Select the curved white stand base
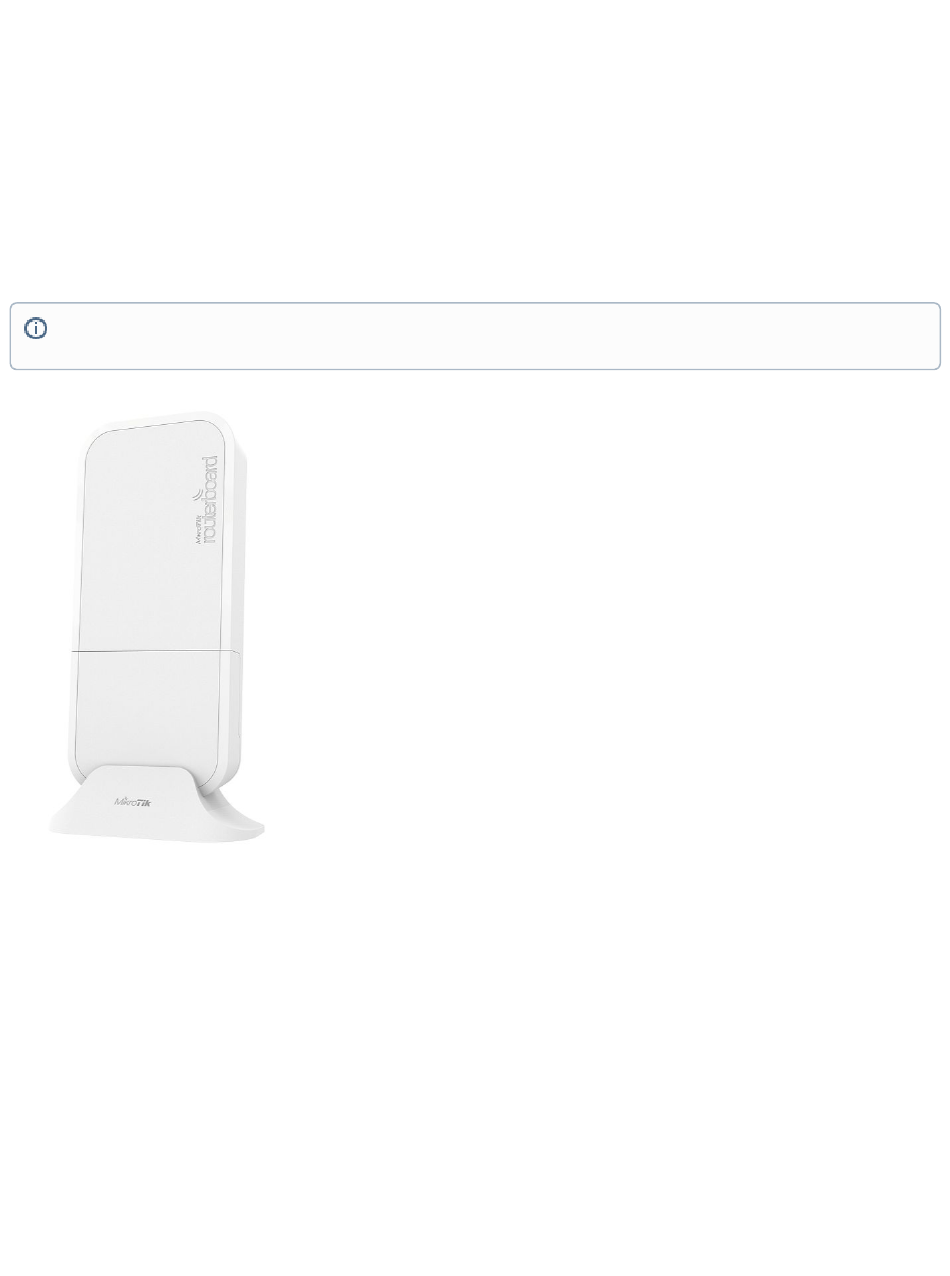The width and height of the screenshot is (950, 1276). click(x=157, y=804)
